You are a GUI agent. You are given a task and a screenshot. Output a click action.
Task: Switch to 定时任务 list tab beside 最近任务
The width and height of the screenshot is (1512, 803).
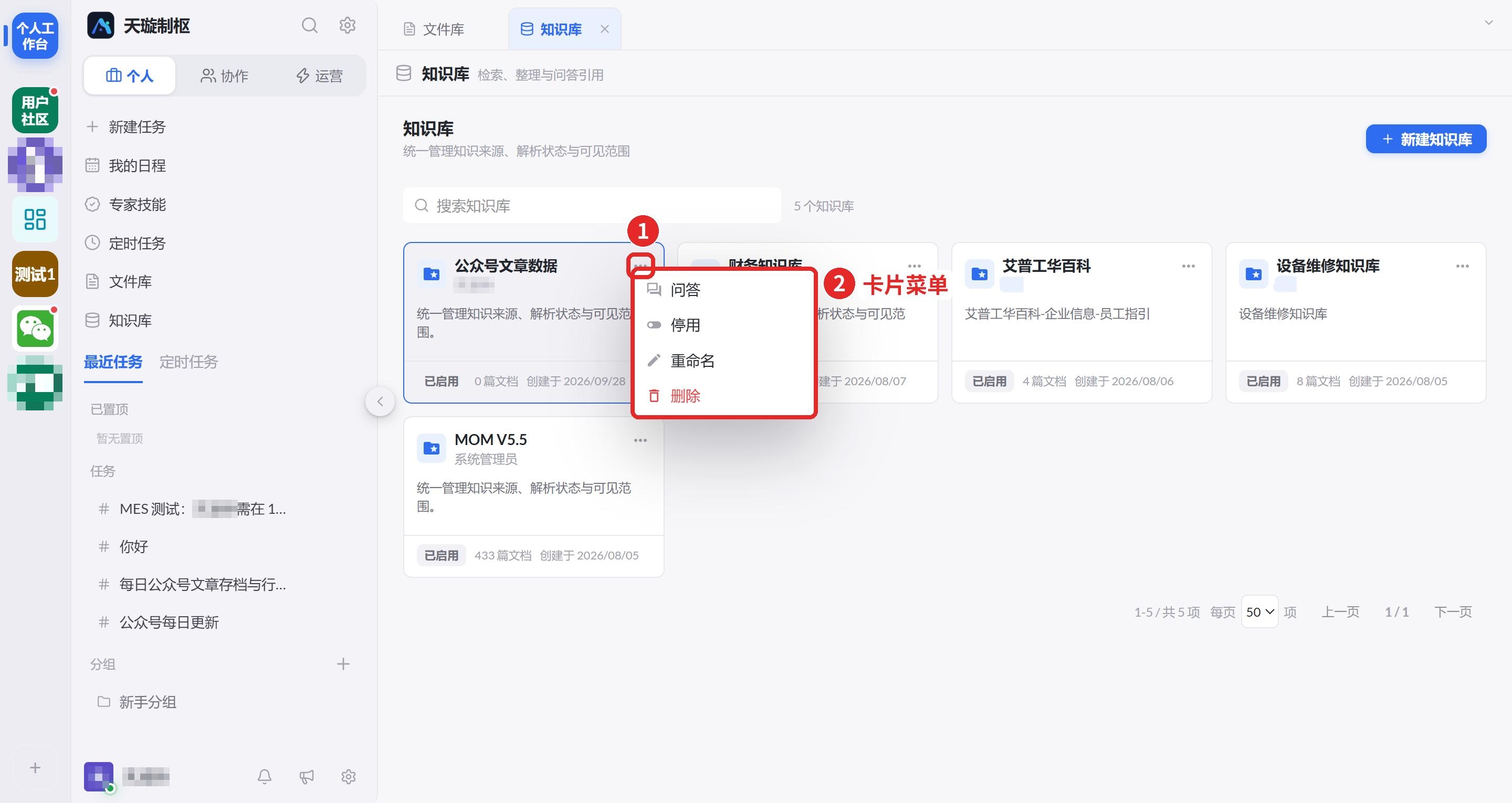coord(188,362)
